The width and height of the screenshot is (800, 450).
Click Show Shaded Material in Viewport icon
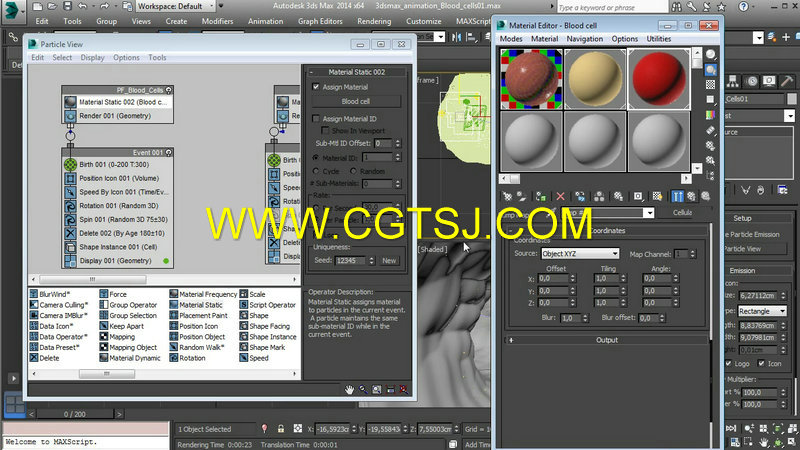pos(657,196)
